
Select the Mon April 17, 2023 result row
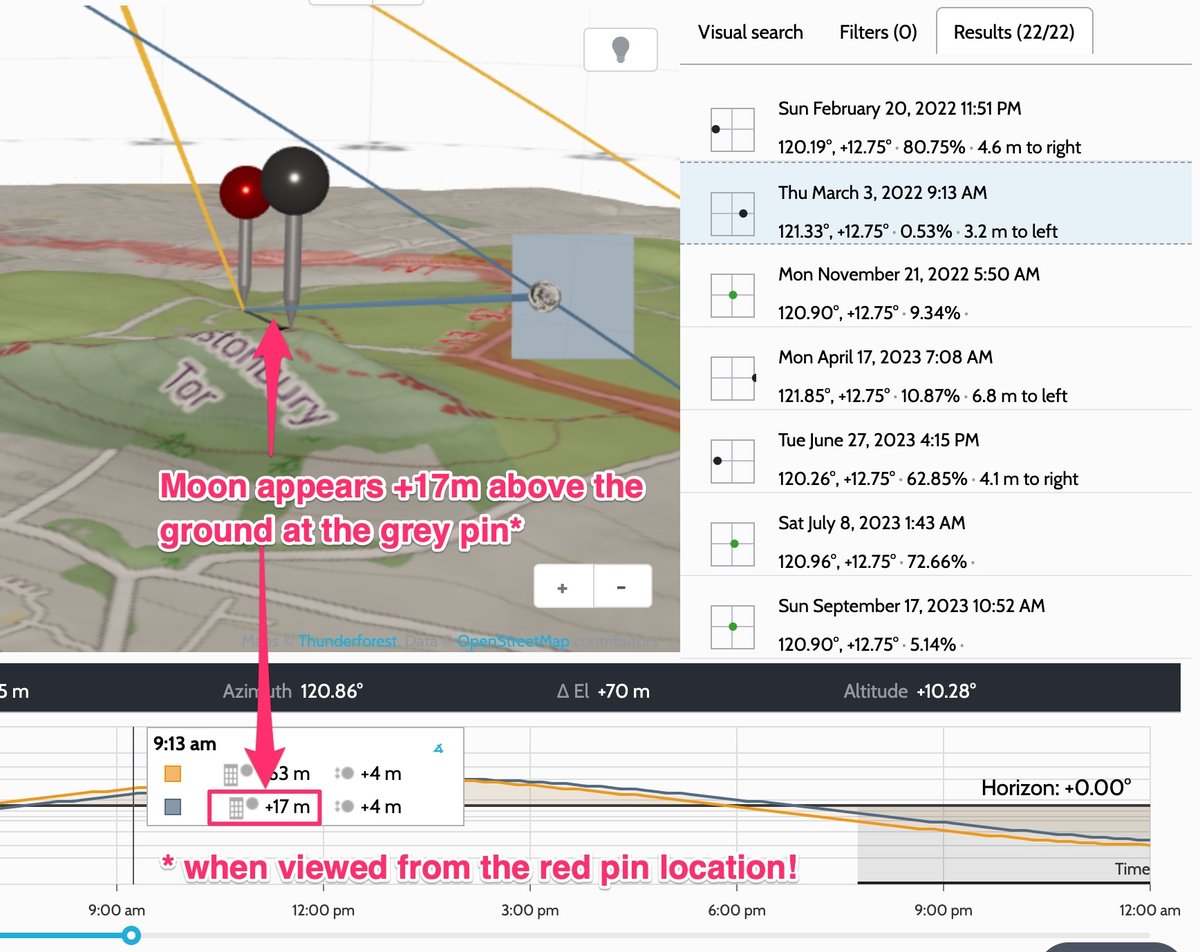coord(930,375)
